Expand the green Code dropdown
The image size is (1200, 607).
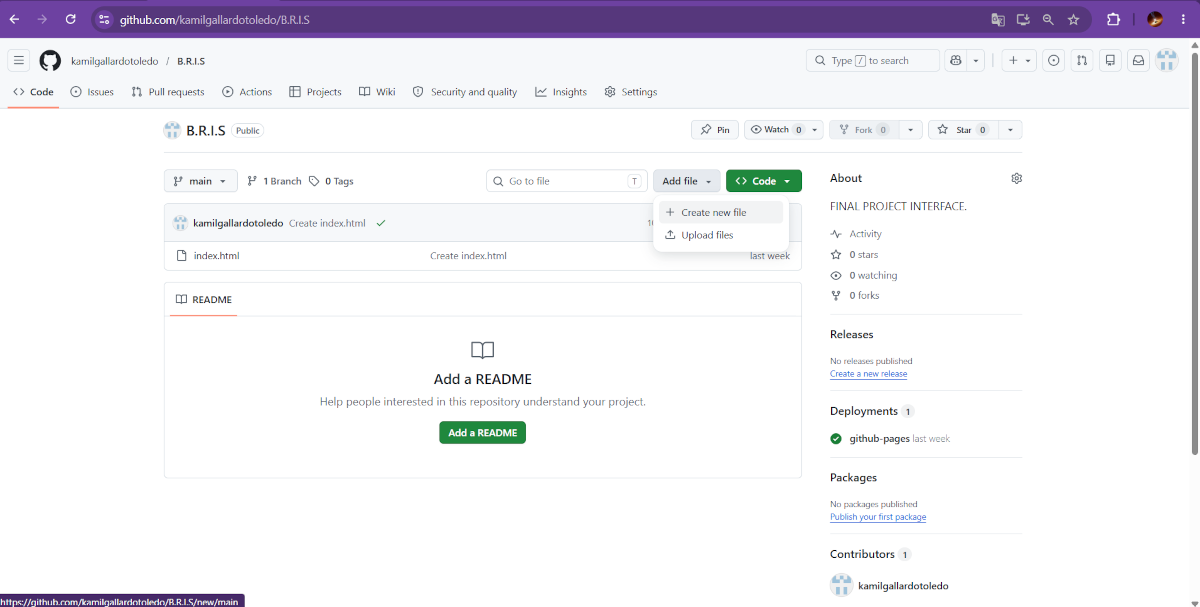click(764, 181)
